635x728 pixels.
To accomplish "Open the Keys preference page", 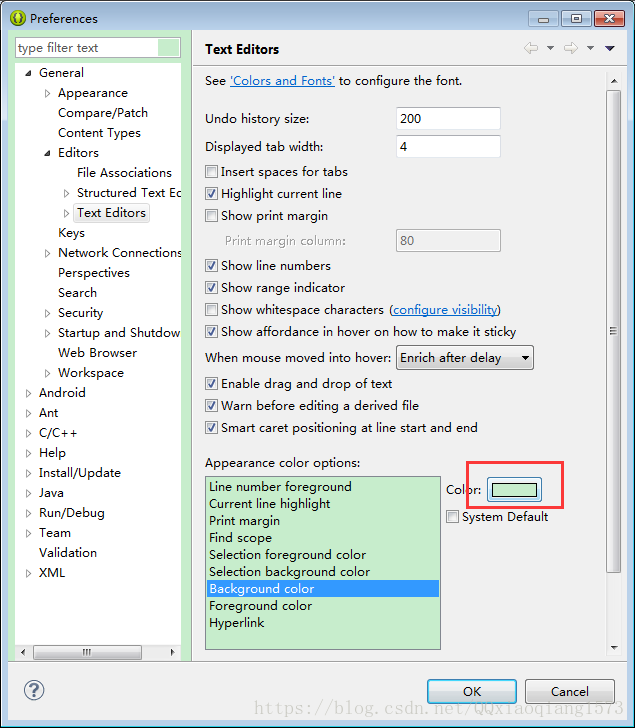I will click(x=71, y=233).
